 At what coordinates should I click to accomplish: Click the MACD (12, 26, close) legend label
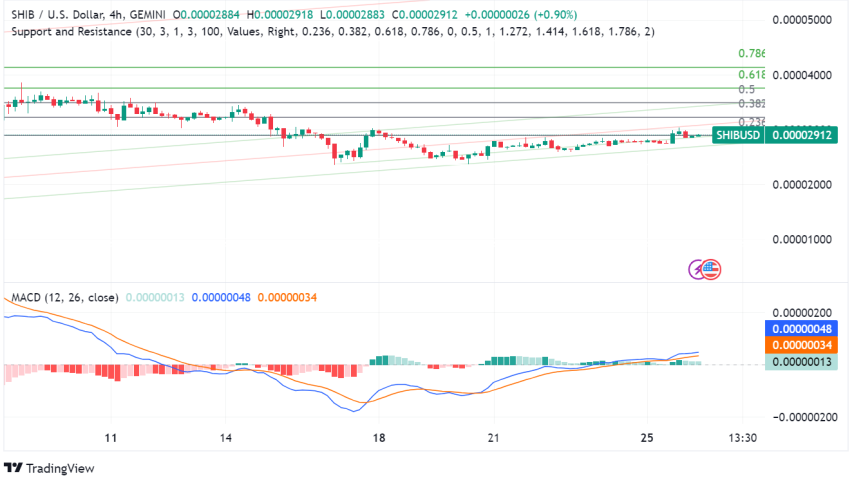[x=65, y=297]
